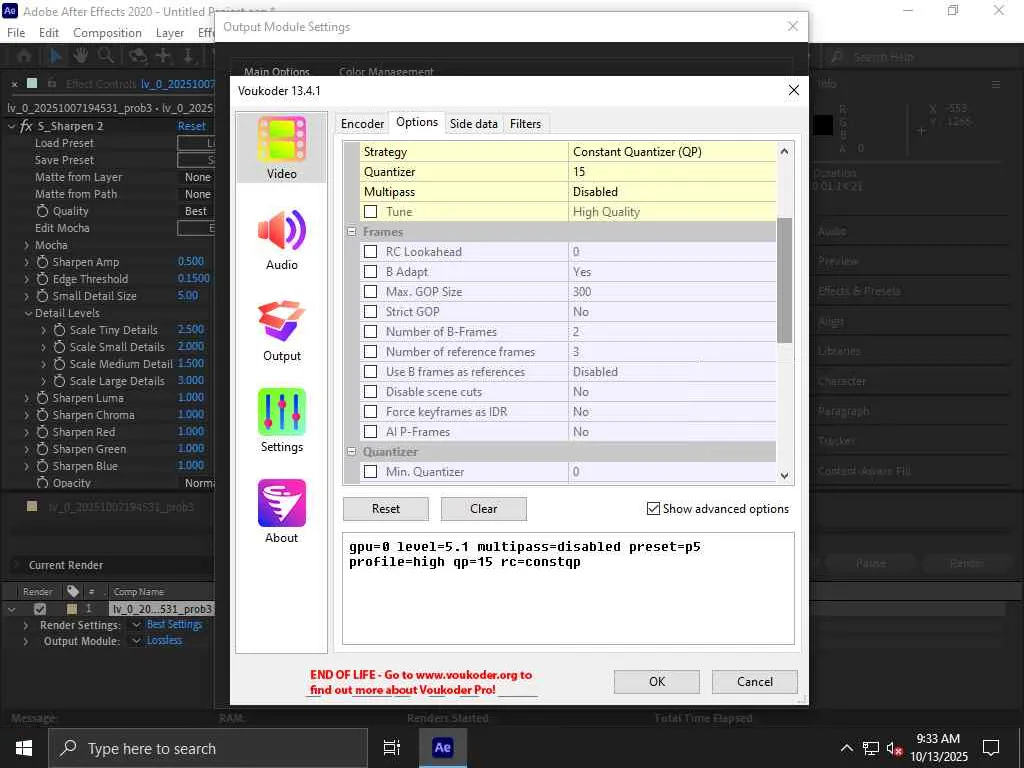The image size is (1024, 768).
Task: Enable the Tune checkbox
Action: [370, 212]
